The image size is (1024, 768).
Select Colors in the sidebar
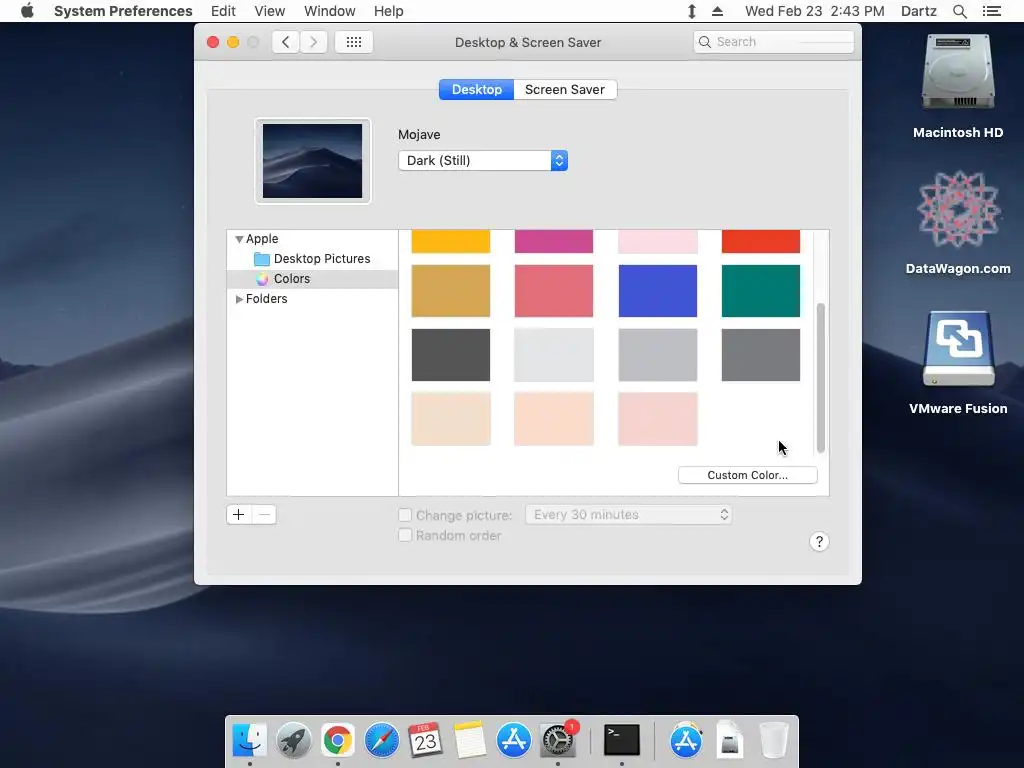pyautogui.click(x=312, y=279)
